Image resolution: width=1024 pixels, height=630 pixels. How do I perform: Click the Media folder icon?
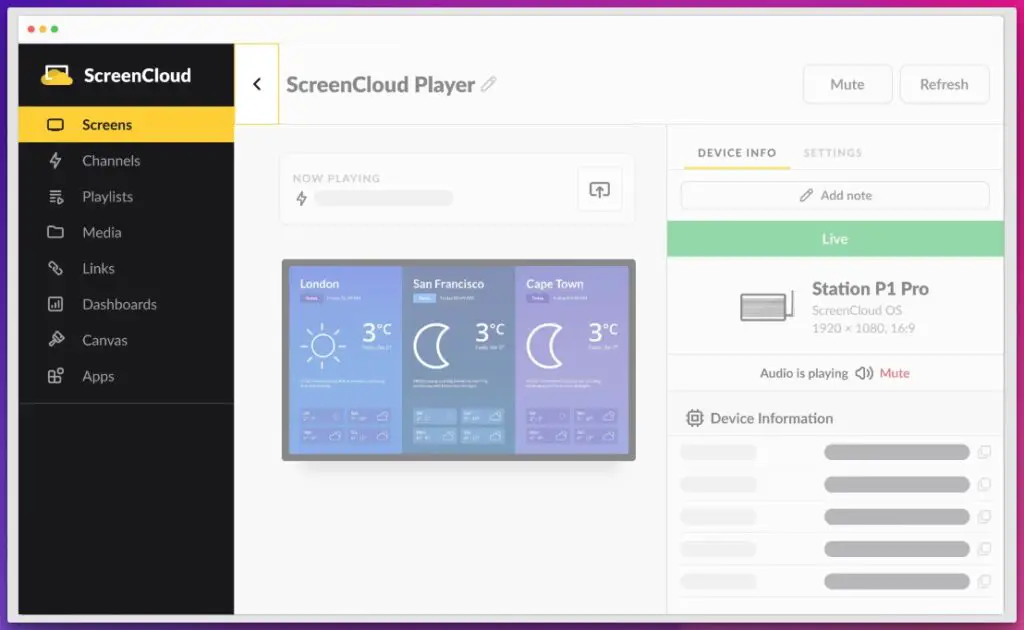(56, 232)
